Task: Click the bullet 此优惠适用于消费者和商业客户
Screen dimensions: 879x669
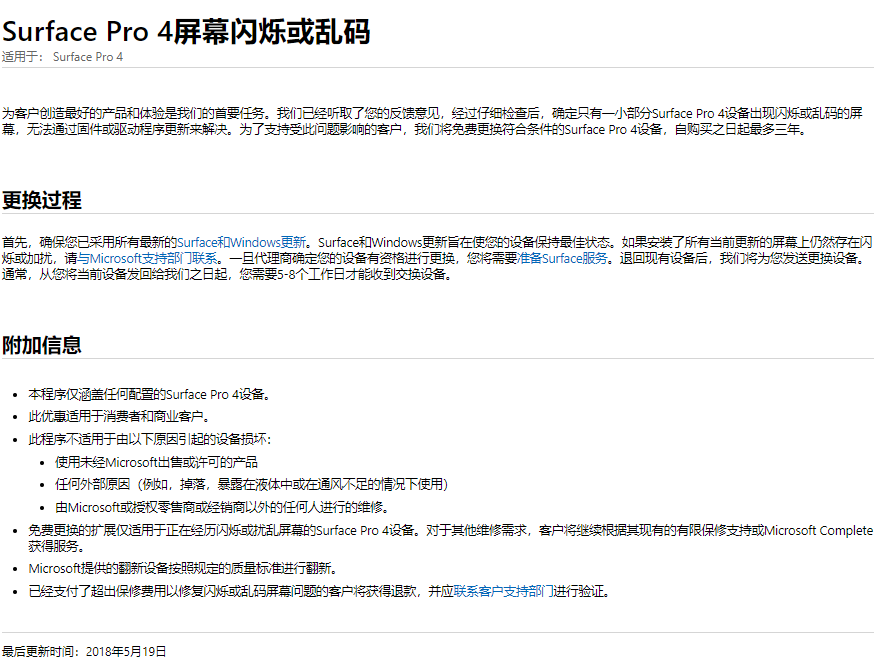Action: (119, 417)
